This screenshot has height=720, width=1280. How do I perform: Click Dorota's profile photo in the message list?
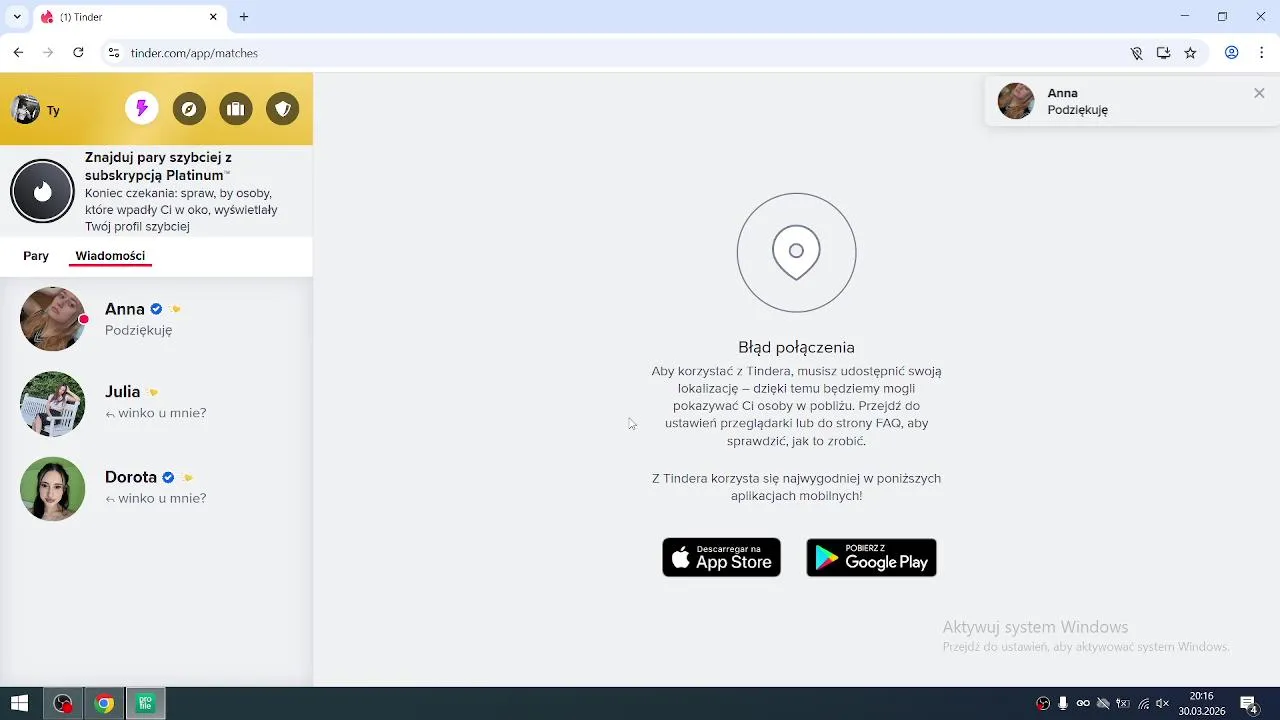(x=52, y=489)
